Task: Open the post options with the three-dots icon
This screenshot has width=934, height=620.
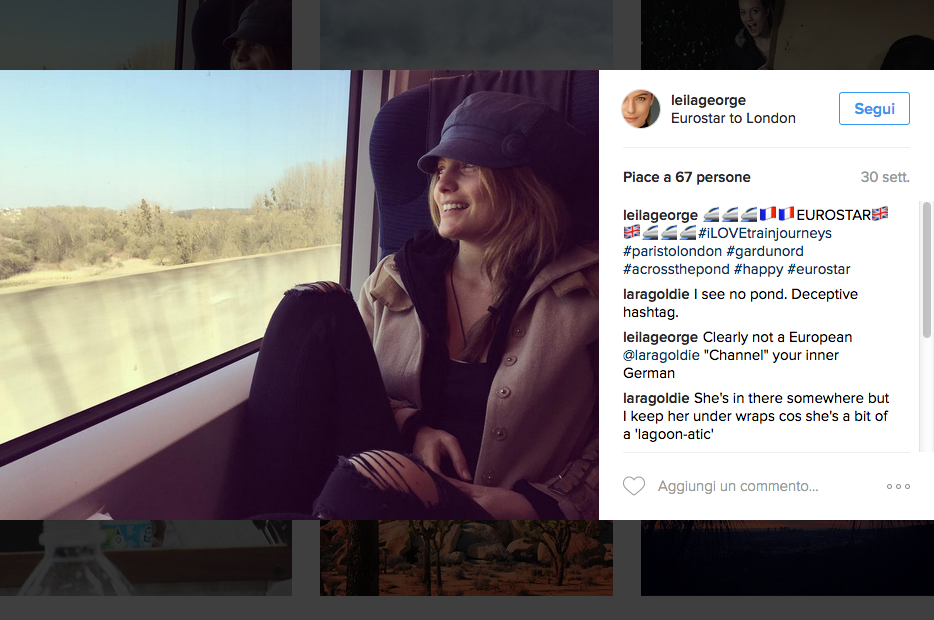Action: tap(897, 486)
